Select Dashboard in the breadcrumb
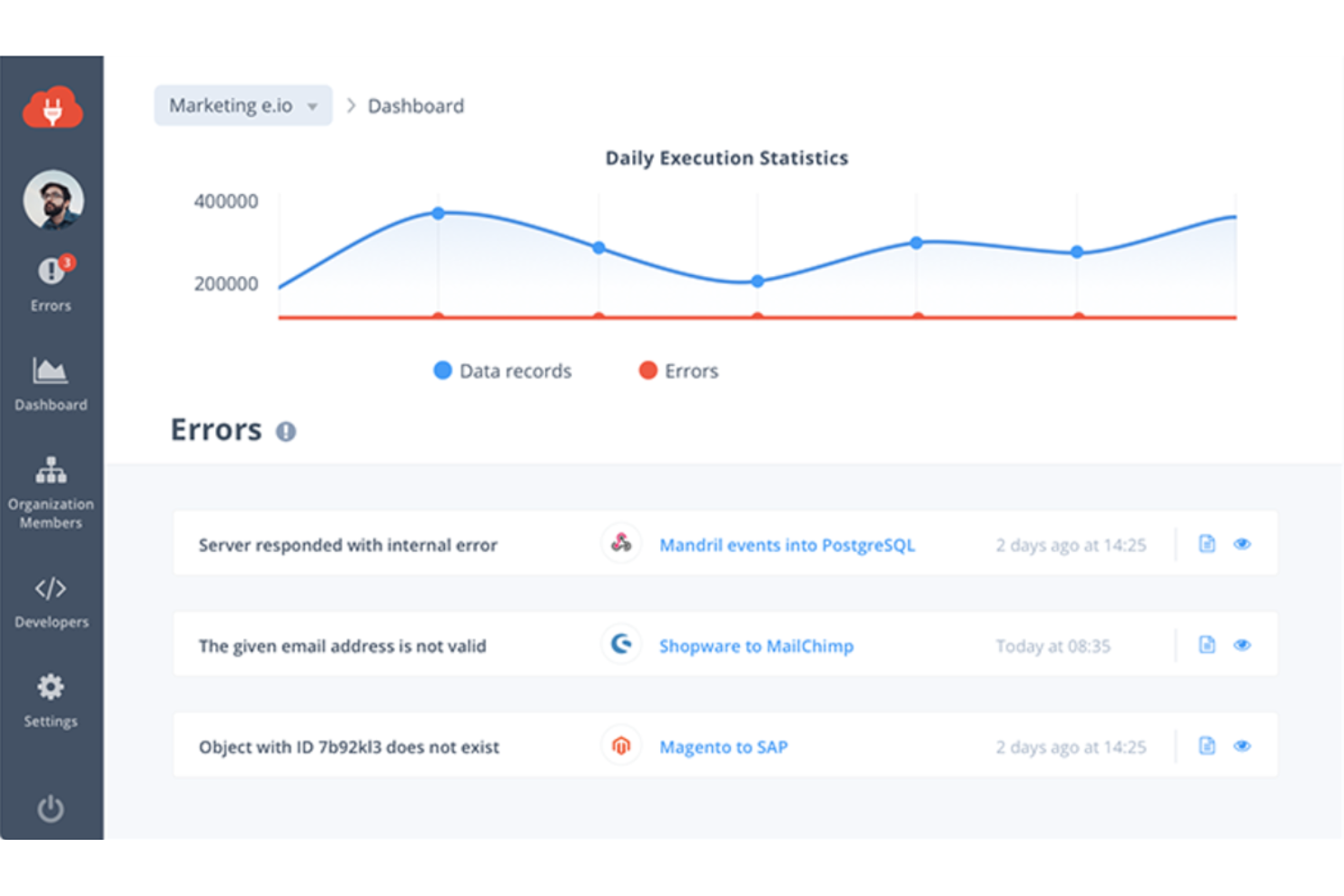This screenshot has height=896, width=1344. click(x=415, y=105)
